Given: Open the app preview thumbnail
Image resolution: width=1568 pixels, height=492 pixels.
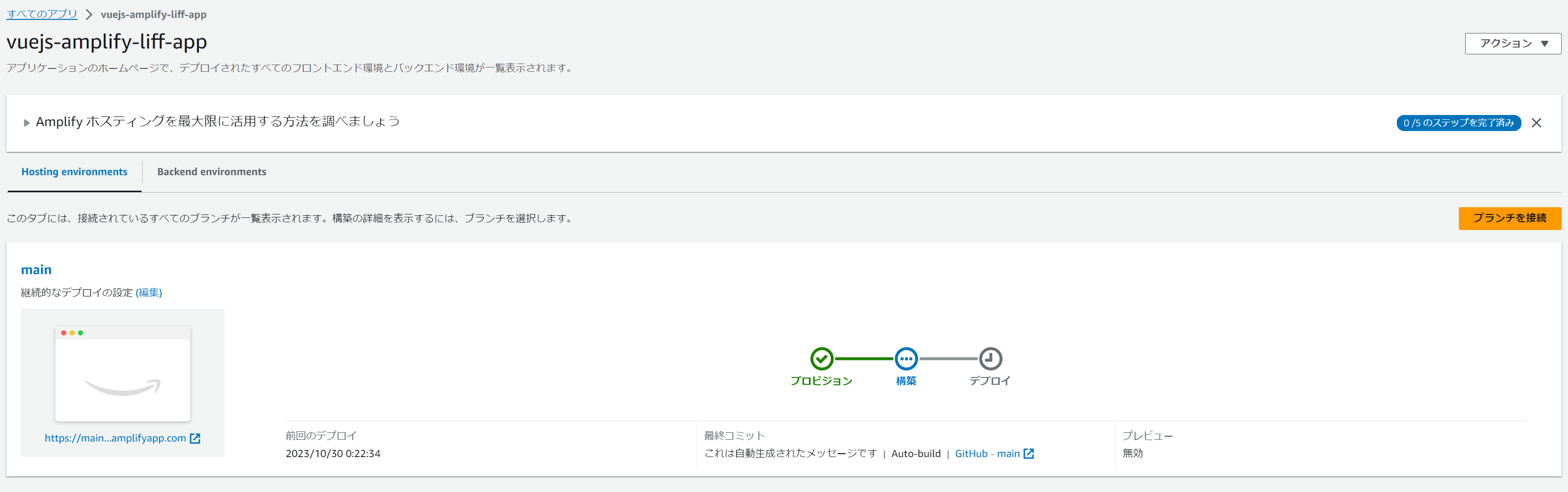Looking at the screenshot, I should (x=122, y=373).
